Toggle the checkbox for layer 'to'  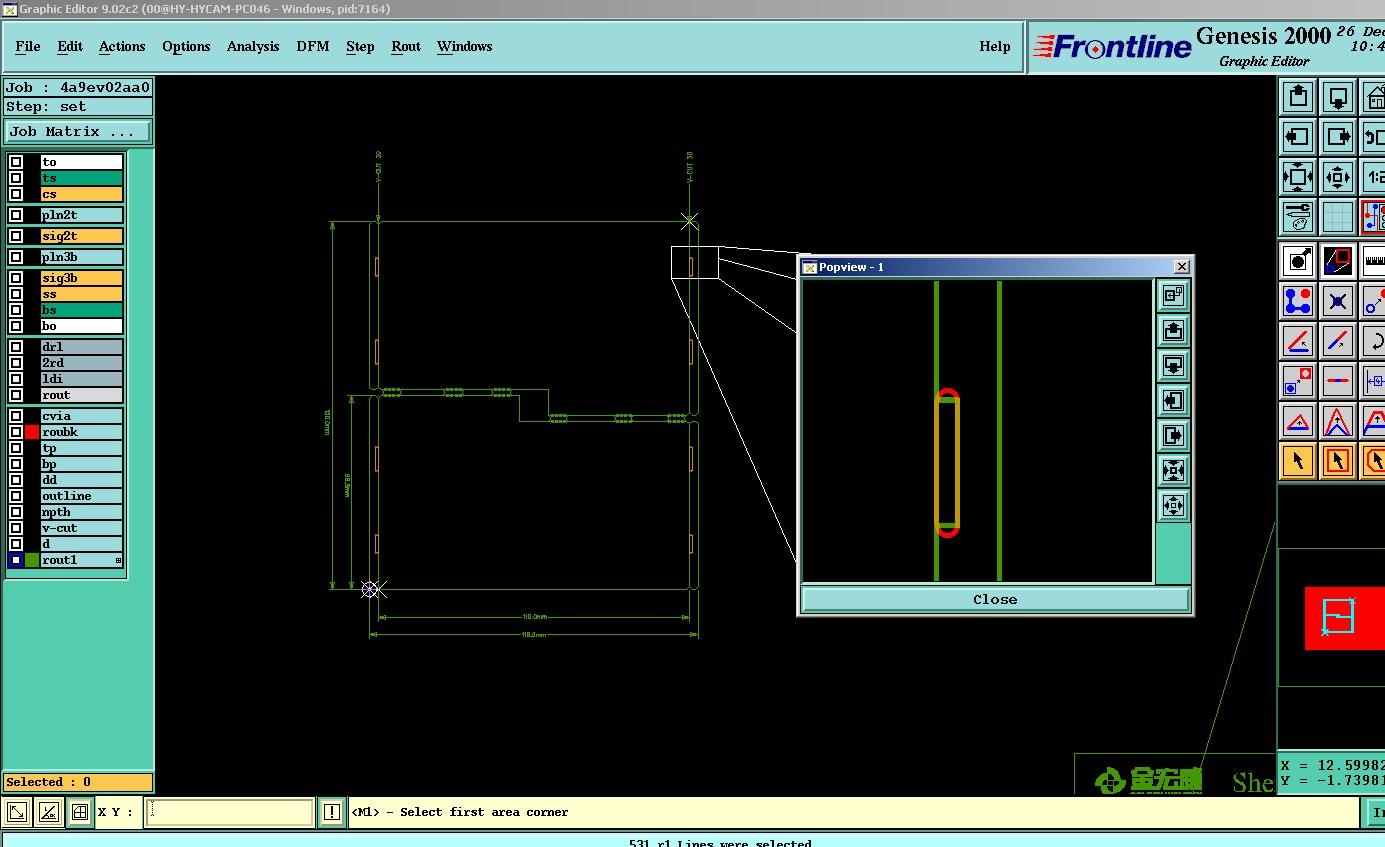pyautogui.click(x=16, y=162)
